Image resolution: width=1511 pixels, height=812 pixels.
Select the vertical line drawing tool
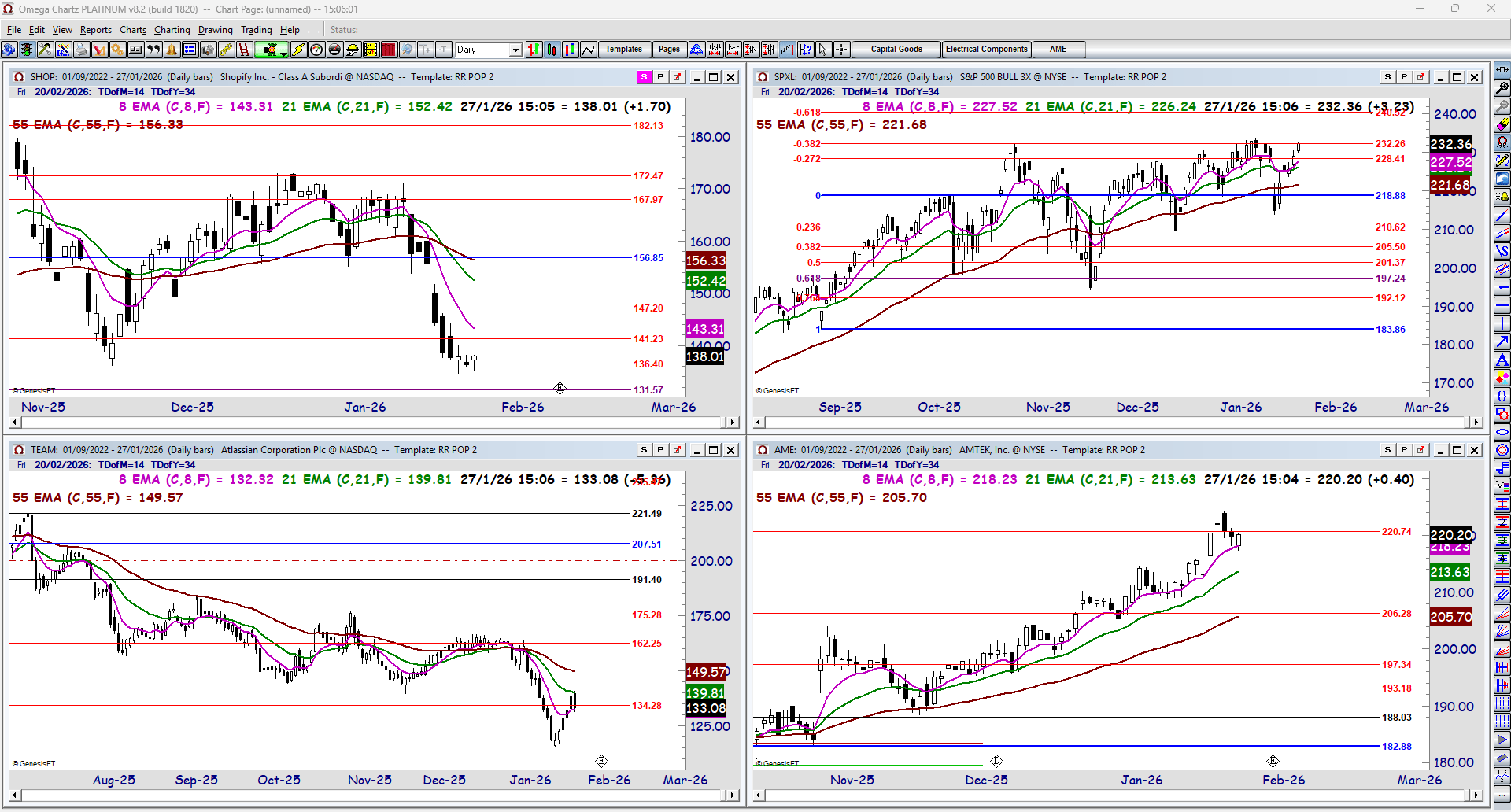point(1502,323)
